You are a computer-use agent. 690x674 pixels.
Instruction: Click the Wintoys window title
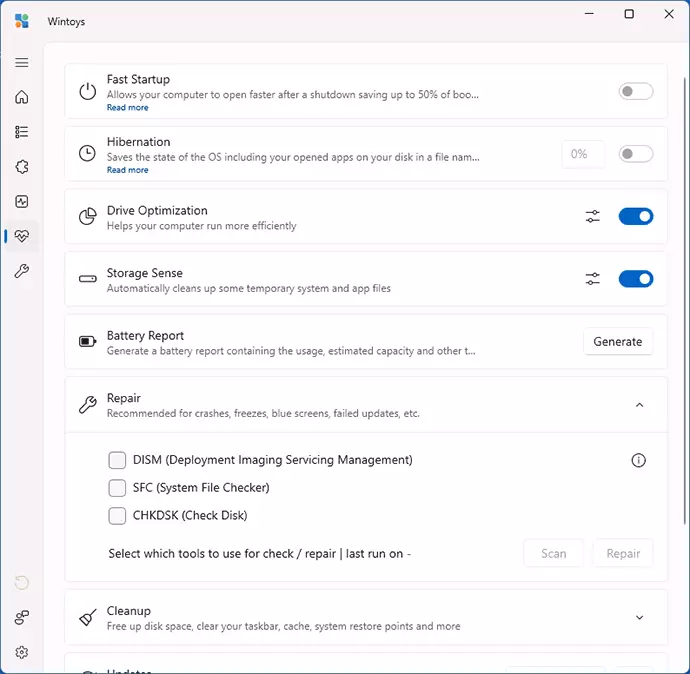66,22
